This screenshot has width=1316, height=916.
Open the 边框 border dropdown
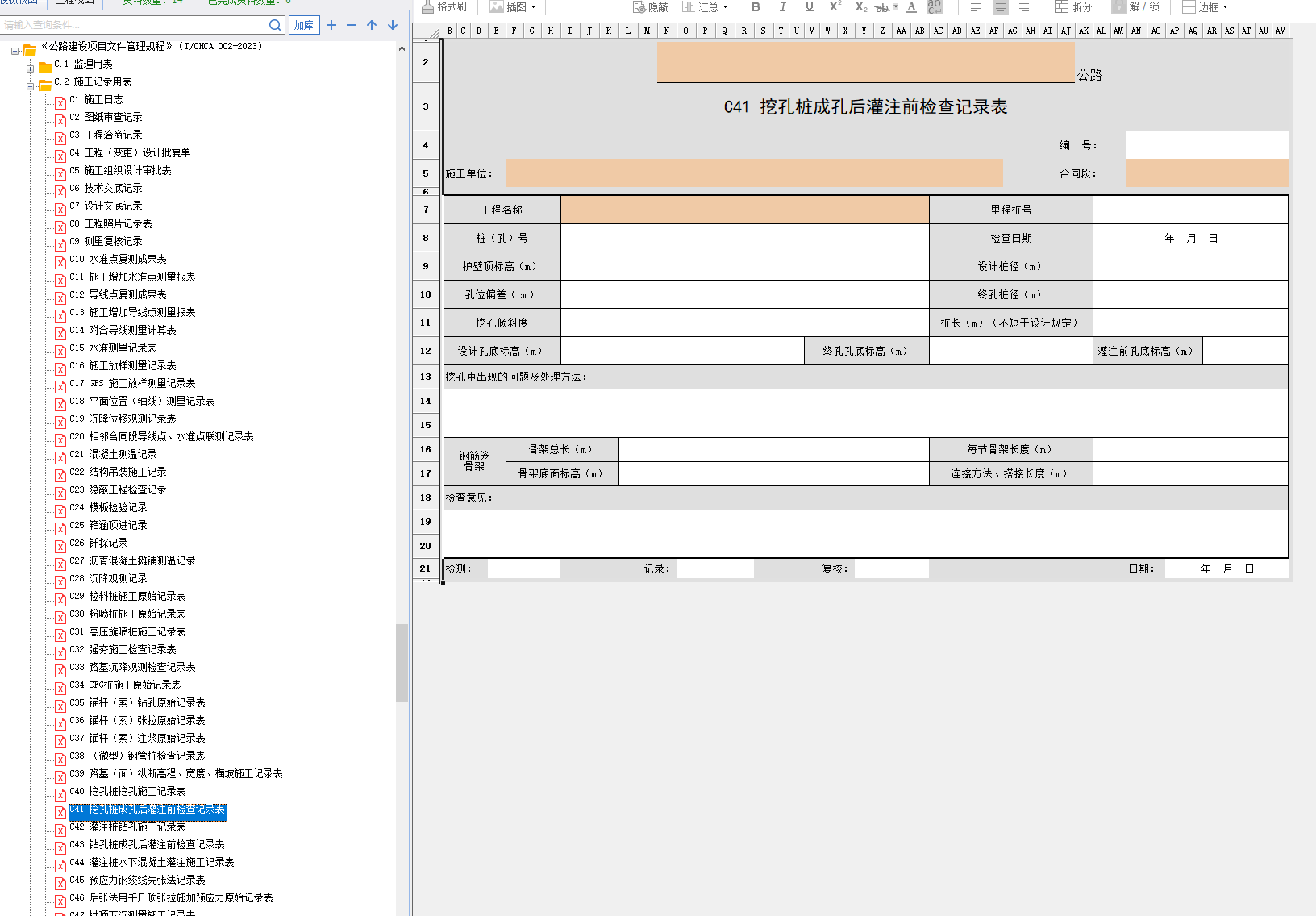(x=1206, y=7)
